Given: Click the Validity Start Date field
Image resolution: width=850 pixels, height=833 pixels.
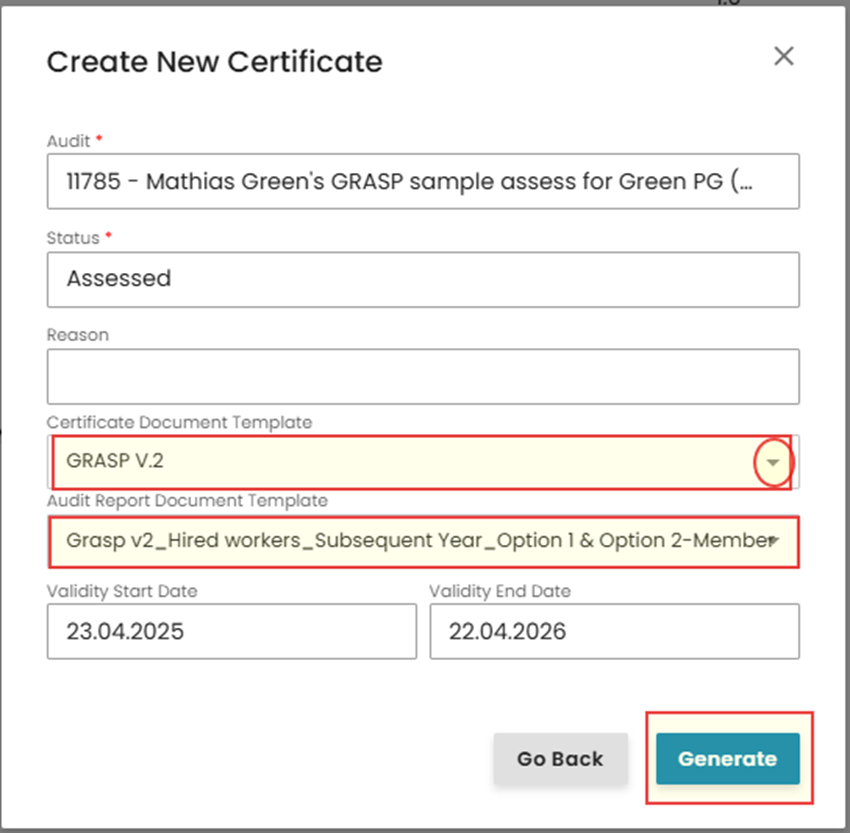Looking at the screenshot, I should point(231,631).
